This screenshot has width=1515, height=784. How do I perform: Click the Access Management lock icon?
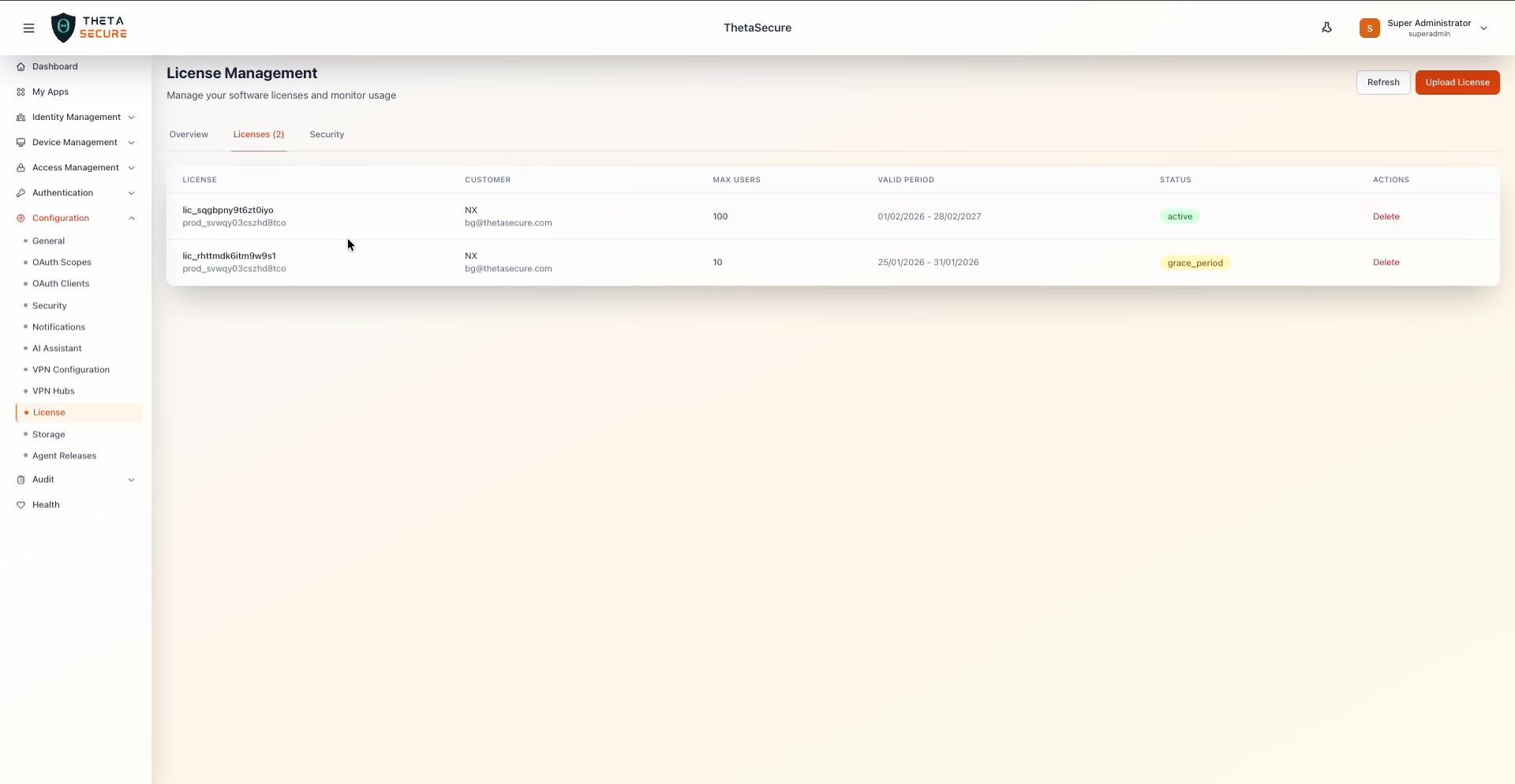click(x=21, y=167)
